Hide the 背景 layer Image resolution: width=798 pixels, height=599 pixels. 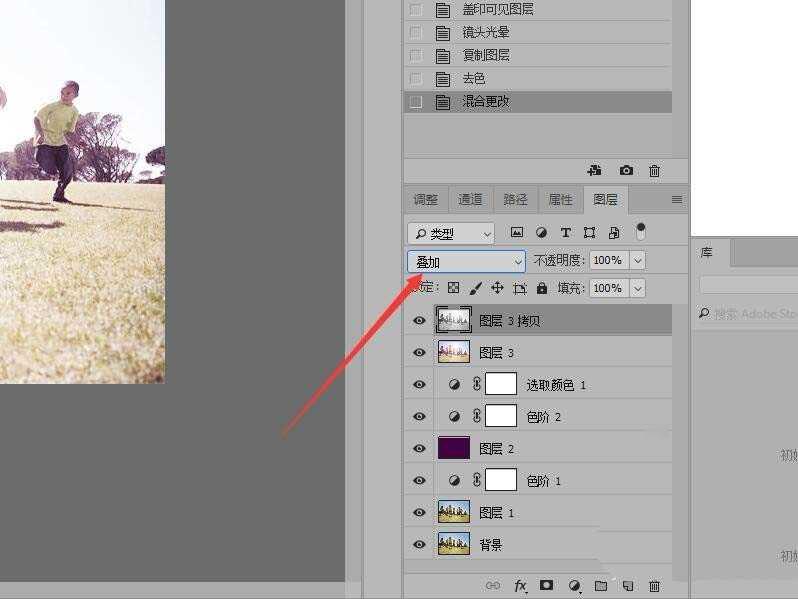[419, 545]
